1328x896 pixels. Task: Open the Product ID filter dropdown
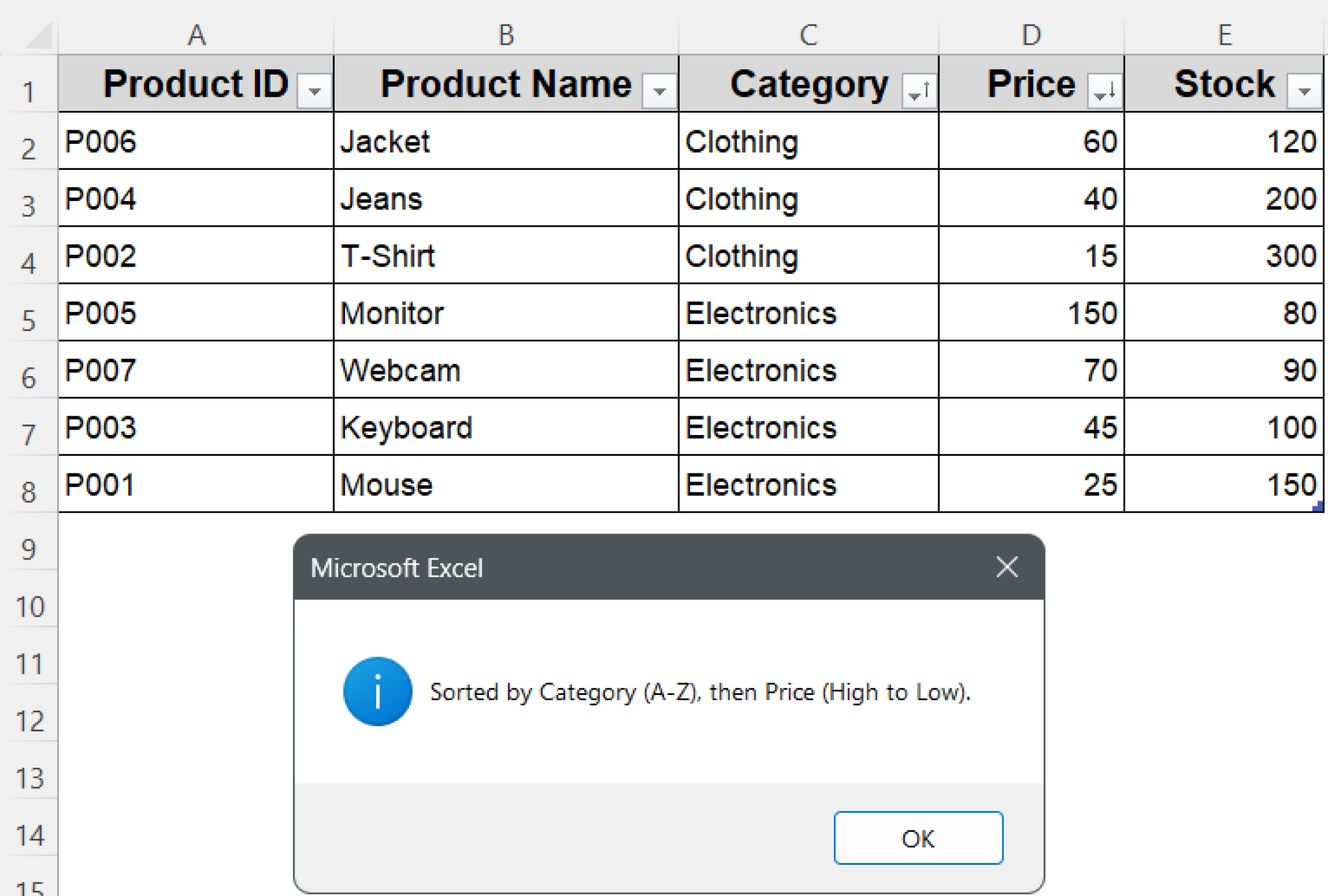[314, 90]
